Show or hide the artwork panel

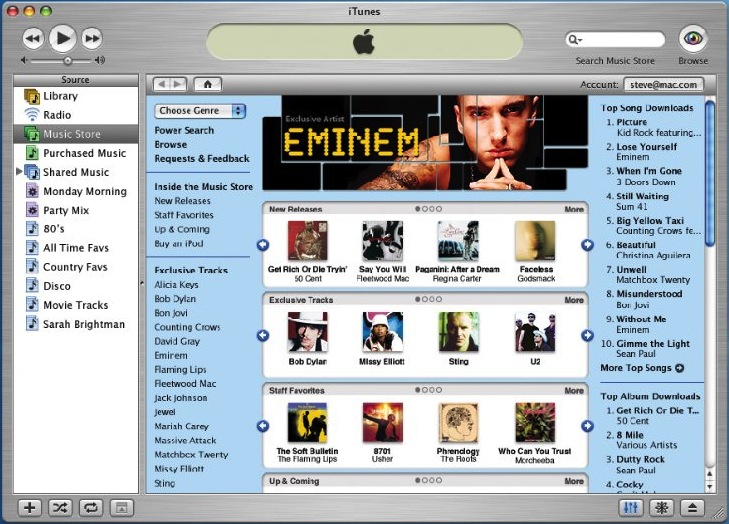click(121, 507)
